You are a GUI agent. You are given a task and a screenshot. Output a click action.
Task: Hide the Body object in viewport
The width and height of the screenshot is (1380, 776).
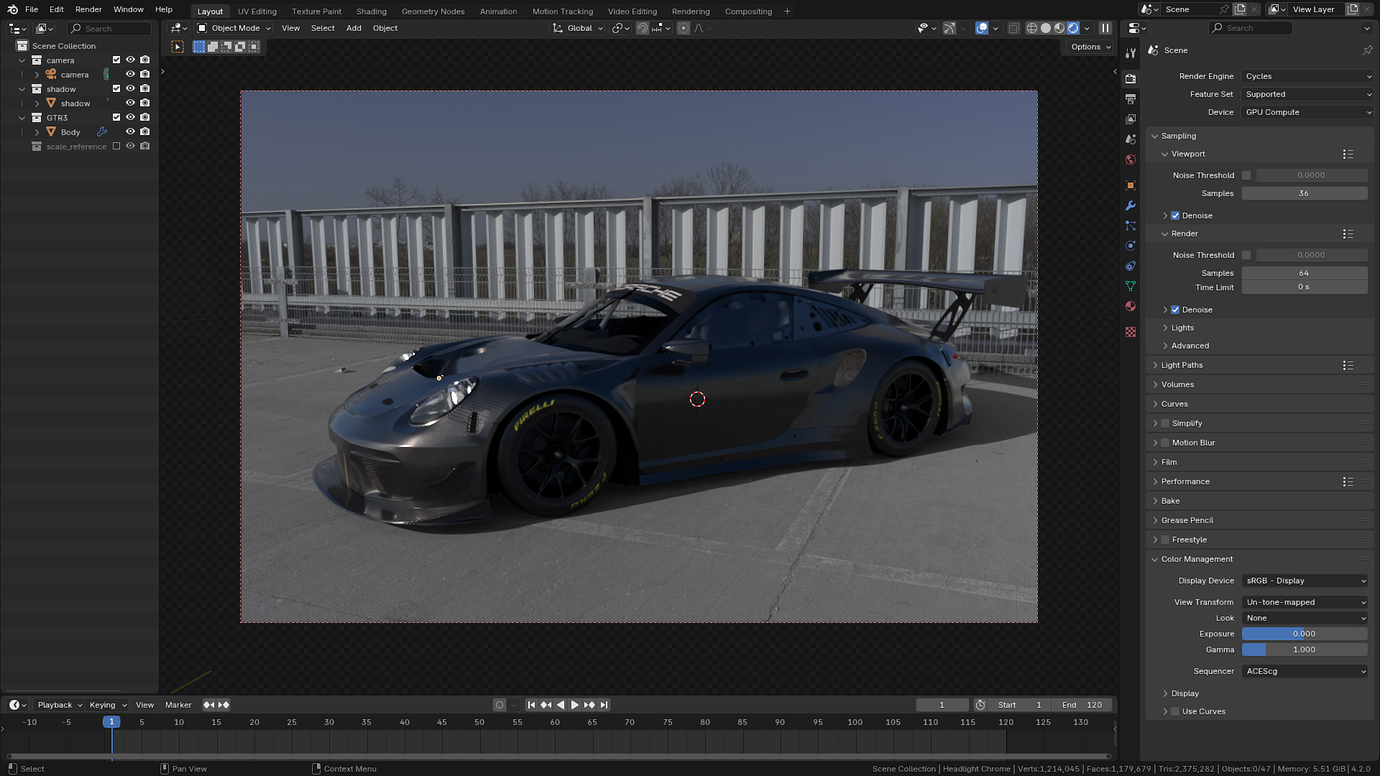pos(130,132)
